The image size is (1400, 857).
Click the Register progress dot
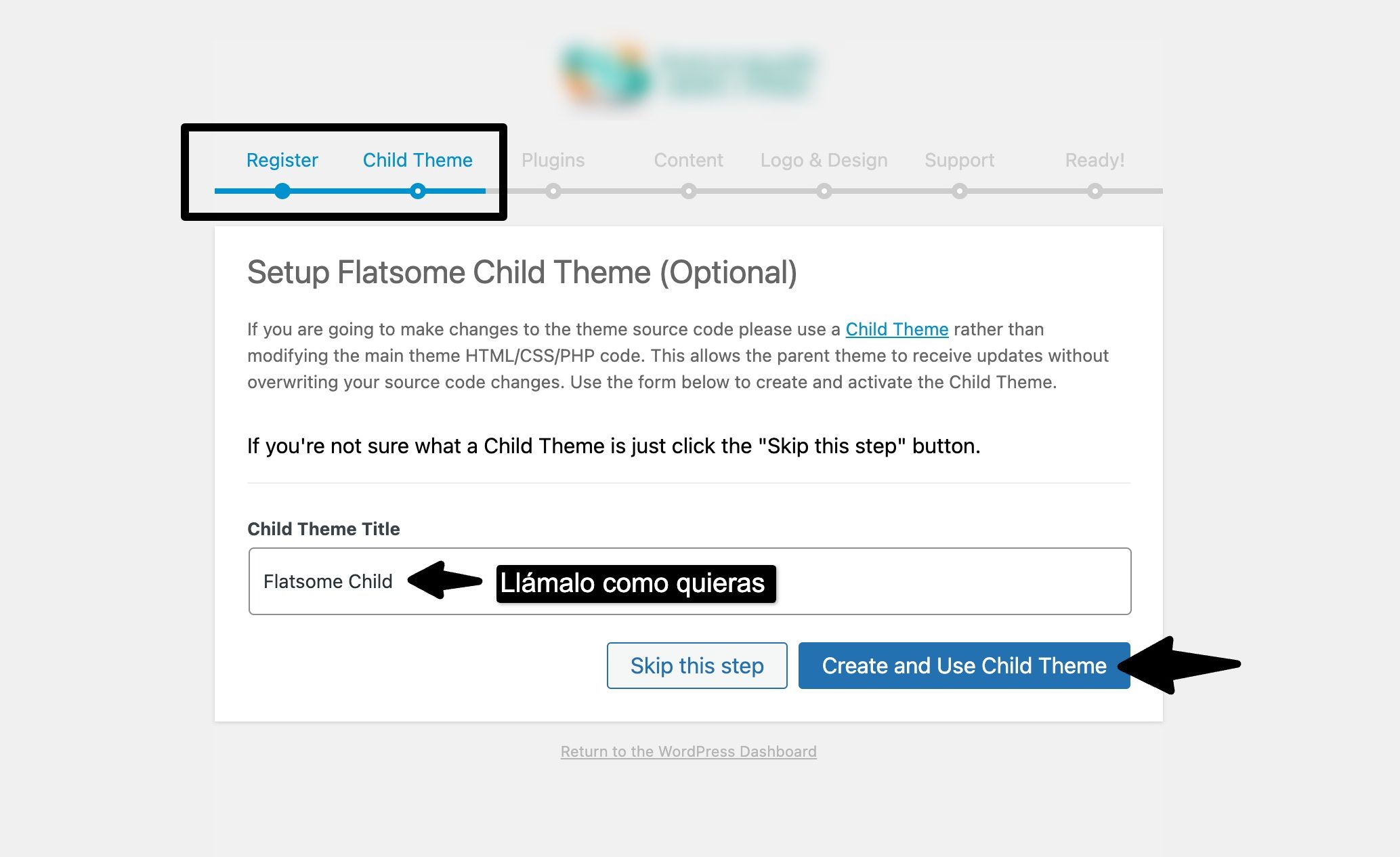[x=282, y=191]
